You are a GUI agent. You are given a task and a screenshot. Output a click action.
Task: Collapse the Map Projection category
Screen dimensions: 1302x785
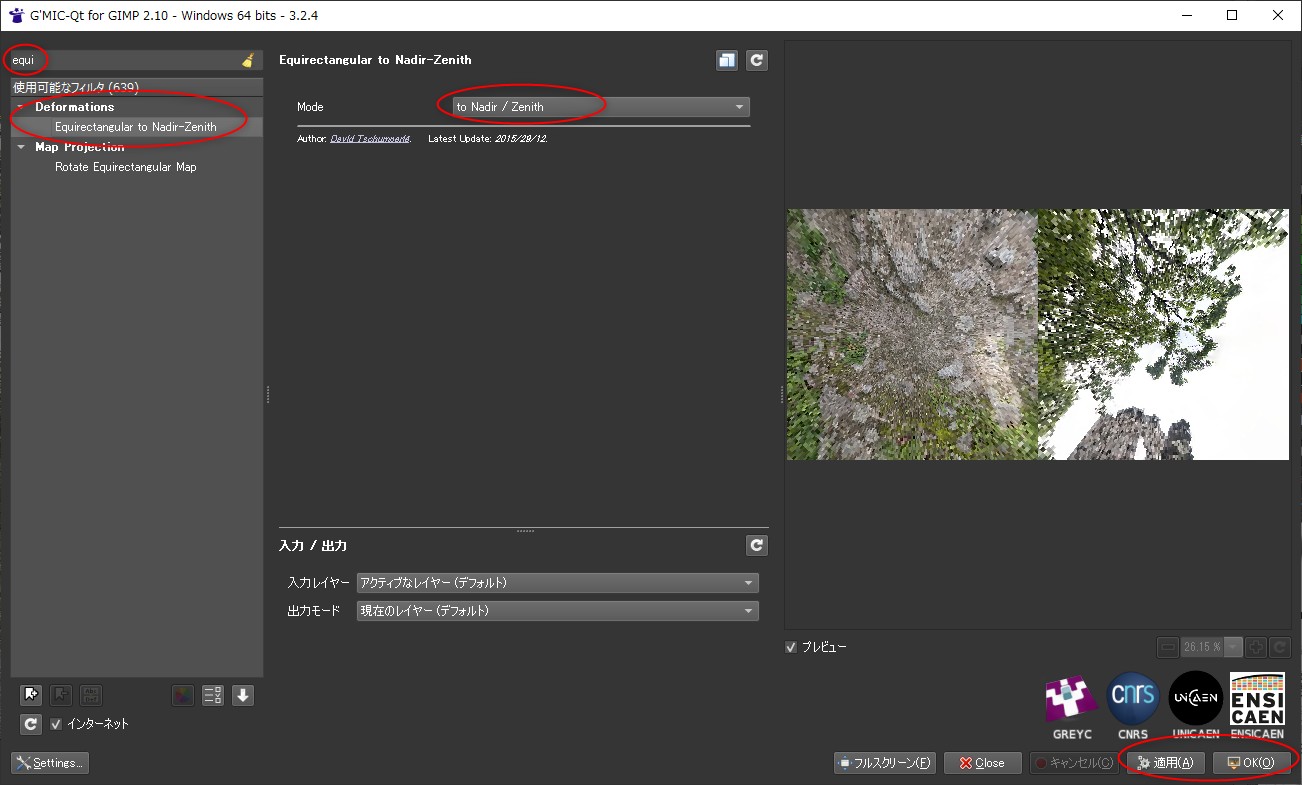coord(22,147)
